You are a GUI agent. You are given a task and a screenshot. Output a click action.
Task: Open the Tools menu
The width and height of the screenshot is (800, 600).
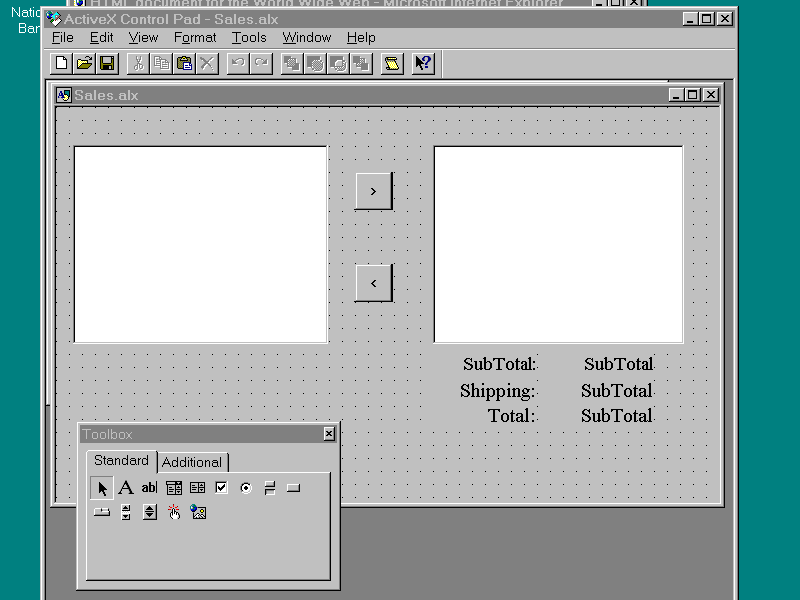pyautogui.click(x=249, y=38)
